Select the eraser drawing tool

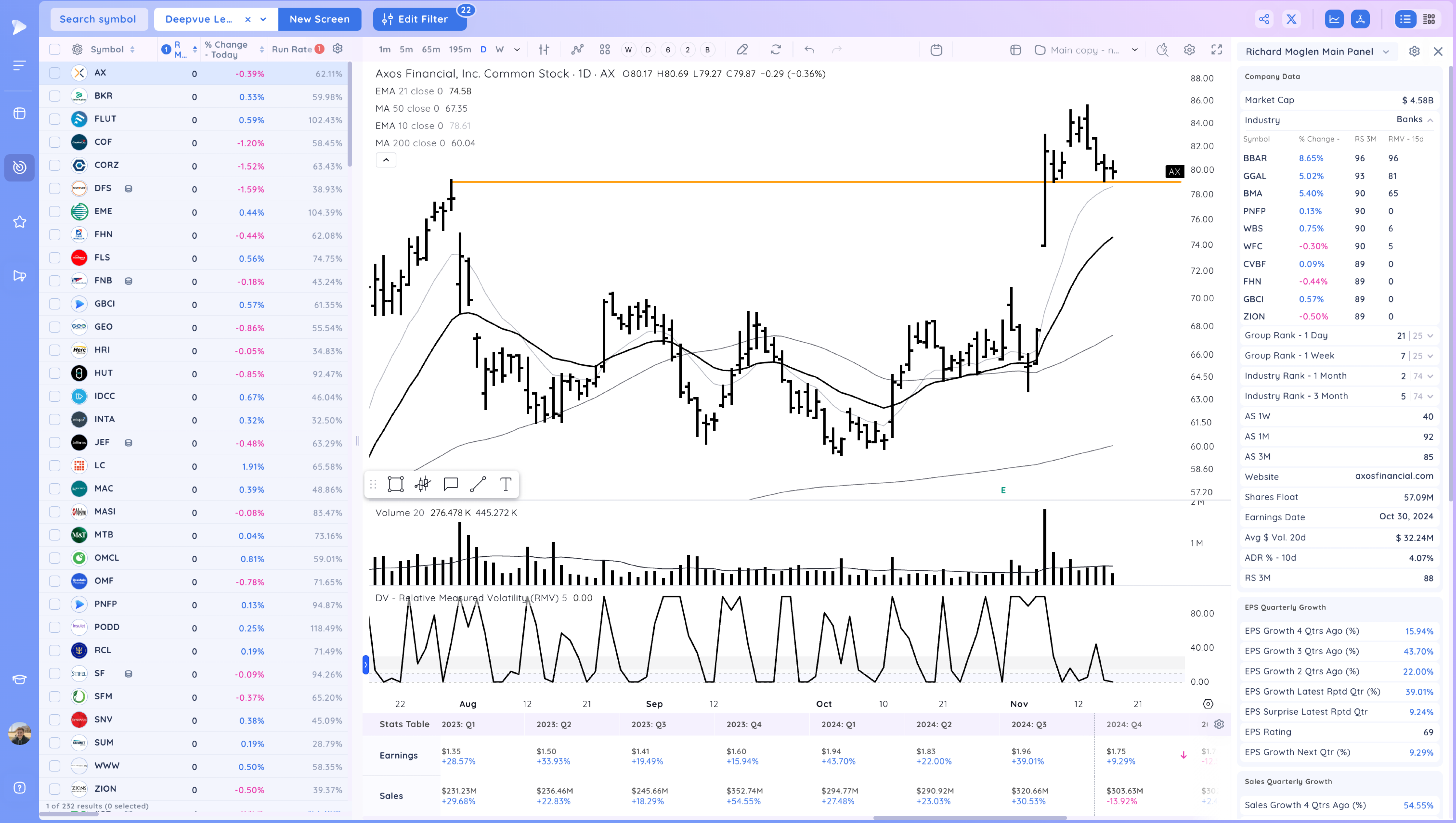(x=742, y=50)
